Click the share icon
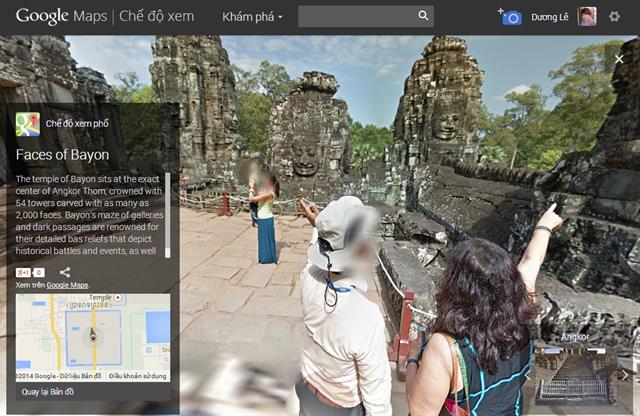The height and width of the screenshot is (416, 640). pos(65,272)
